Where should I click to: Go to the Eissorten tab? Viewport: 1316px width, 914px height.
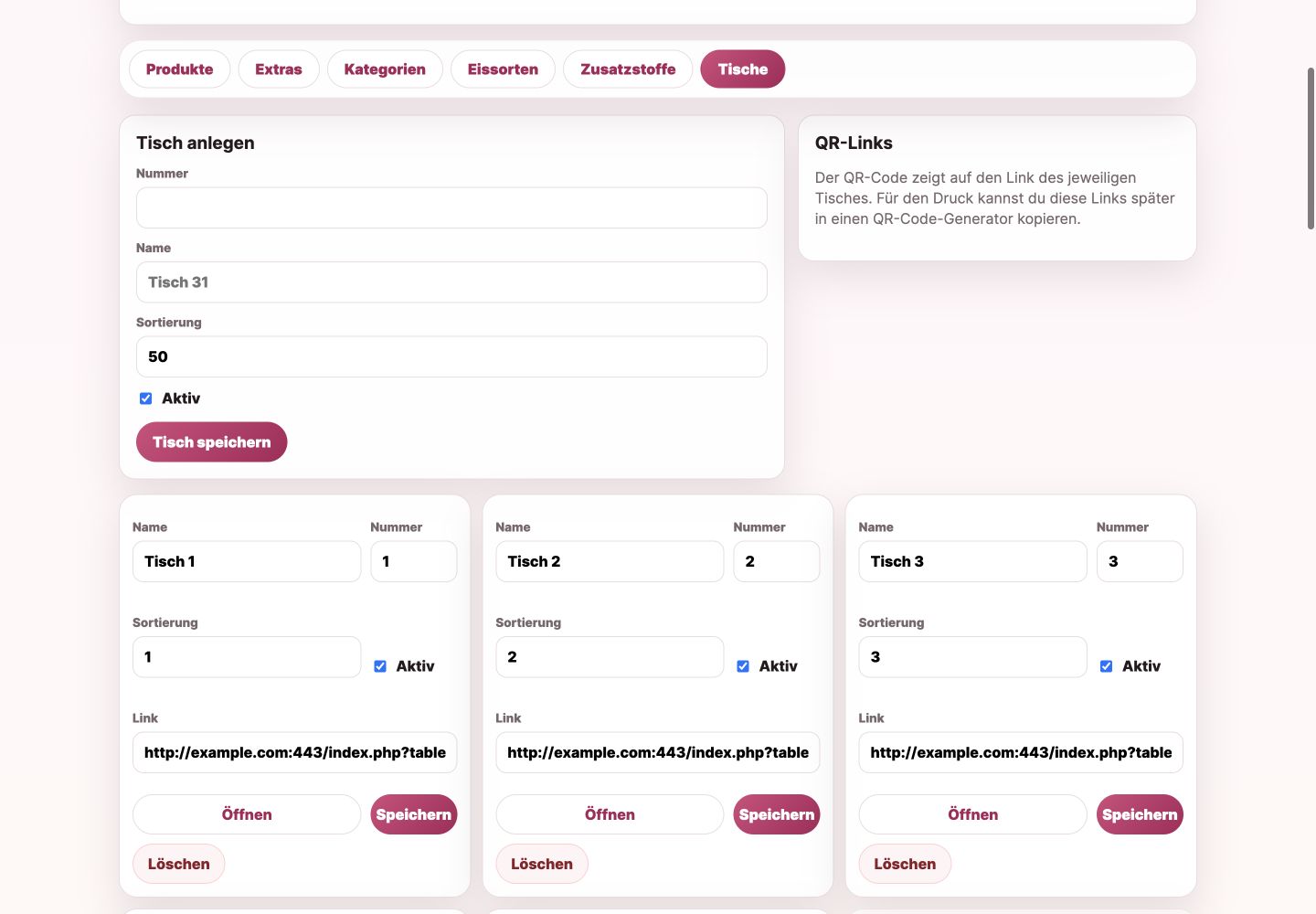pos(503,69)
